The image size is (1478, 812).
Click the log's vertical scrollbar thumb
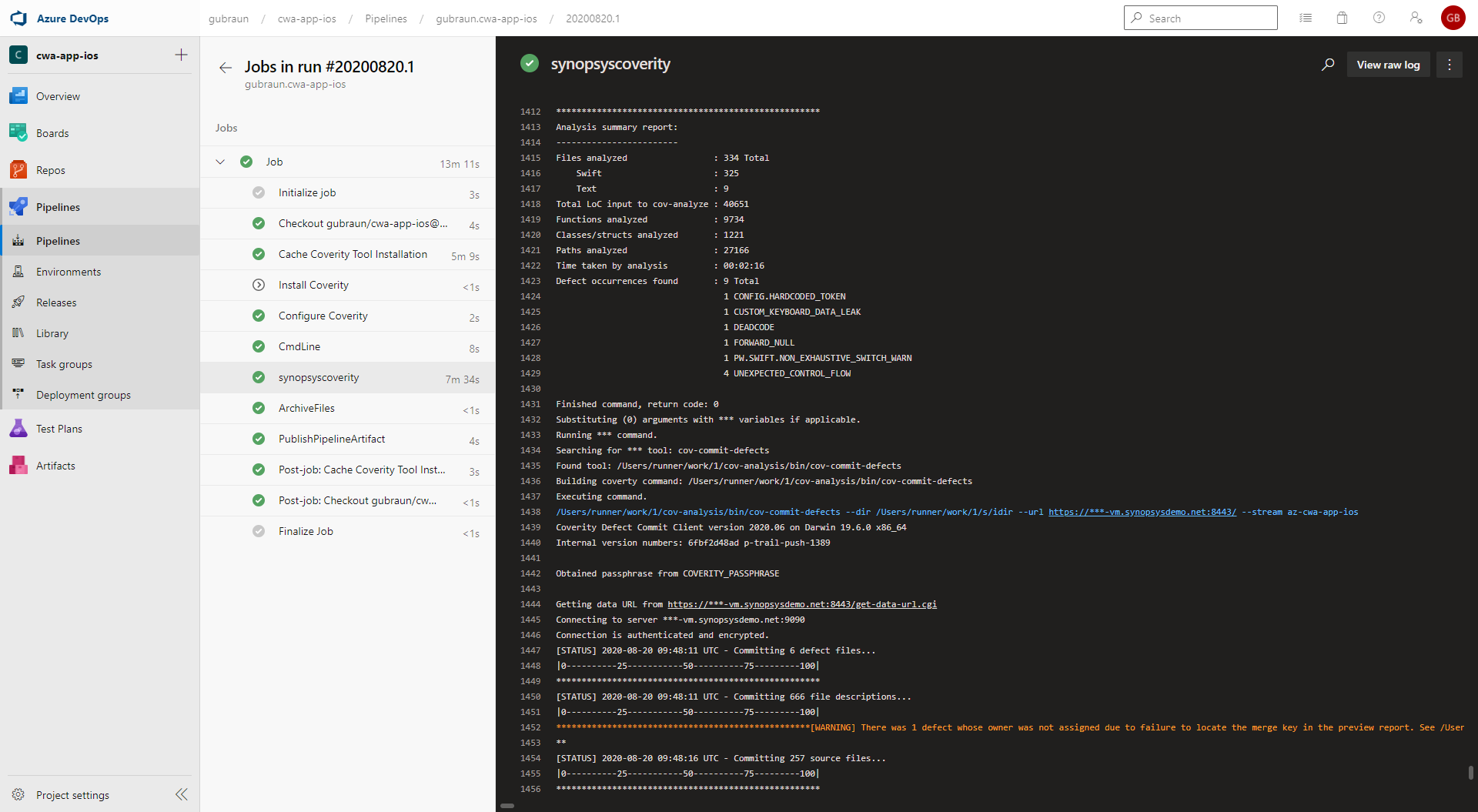1470,772
